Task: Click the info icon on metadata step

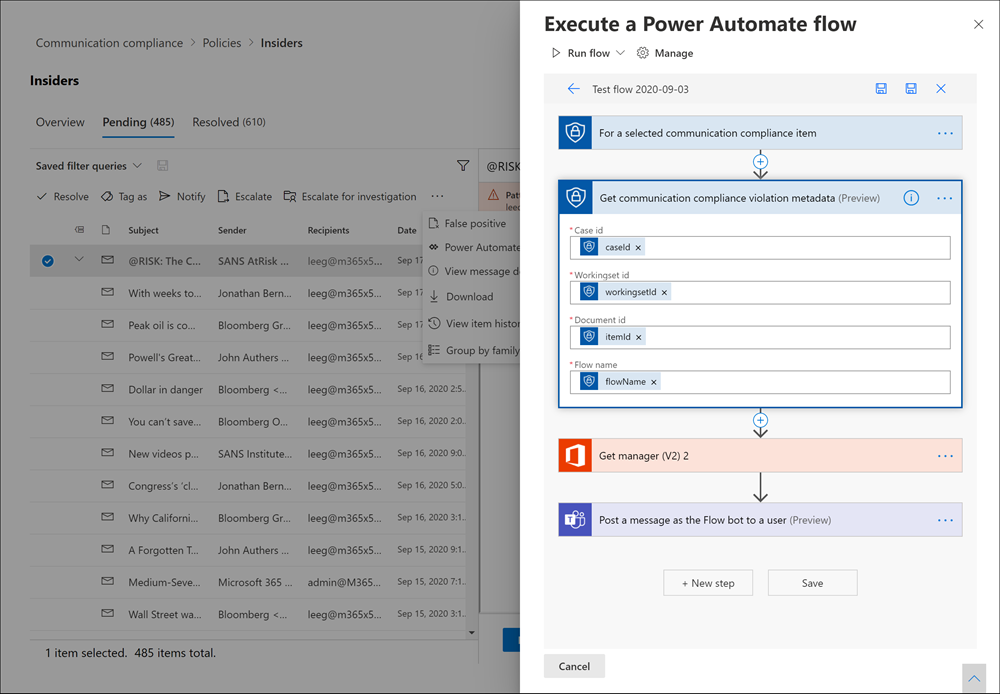Action: (x=911, y=198)
